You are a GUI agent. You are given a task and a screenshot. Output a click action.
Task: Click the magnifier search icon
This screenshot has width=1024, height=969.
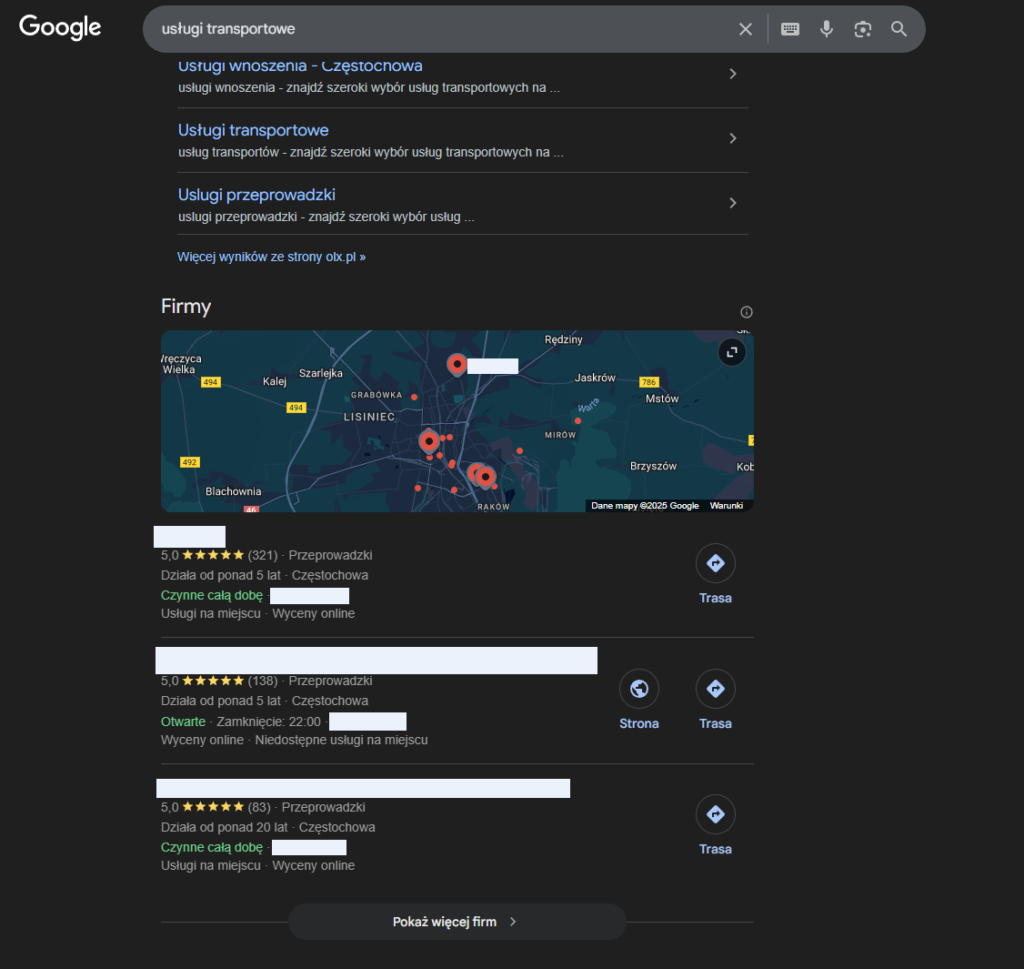(x=899, y=29)
